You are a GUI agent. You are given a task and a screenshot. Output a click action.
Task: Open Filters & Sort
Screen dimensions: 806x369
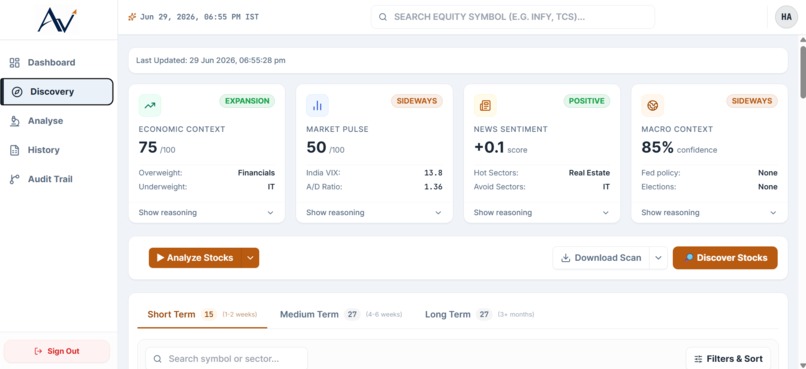[x=728, y=359]
